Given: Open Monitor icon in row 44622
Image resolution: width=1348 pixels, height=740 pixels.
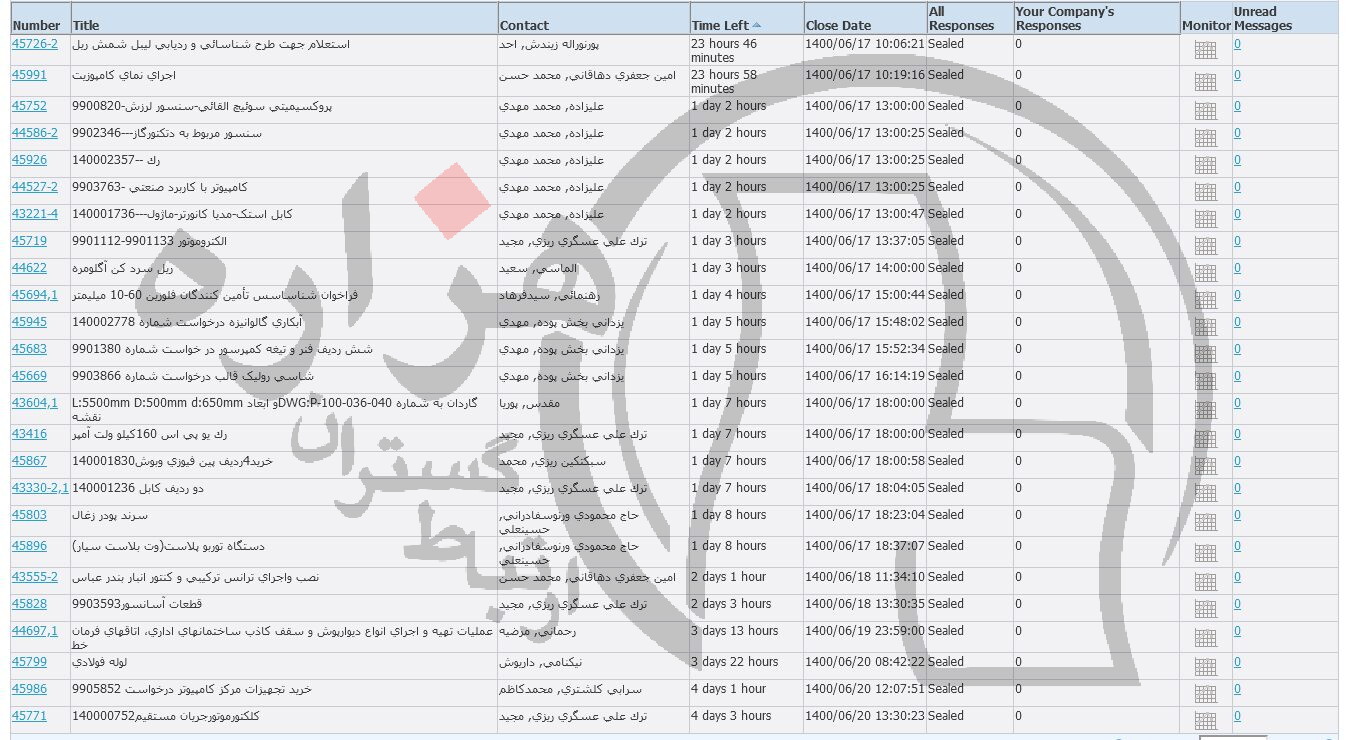Looking at the screenshot, I should tap(1205, 273).
